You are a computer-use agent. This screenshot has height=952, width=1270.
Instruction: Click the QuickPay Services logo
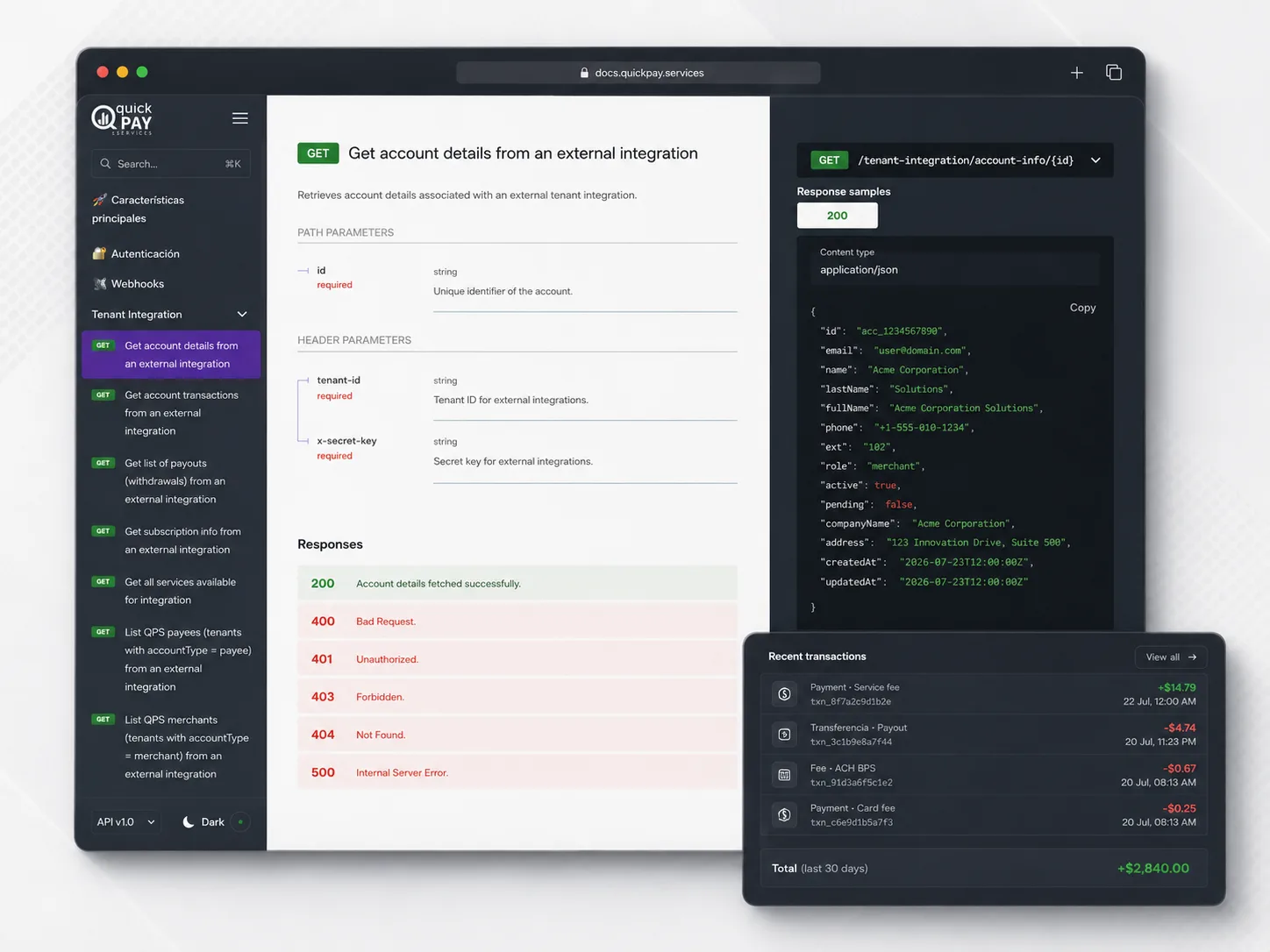pyautogui.click(x=122, y=119)
